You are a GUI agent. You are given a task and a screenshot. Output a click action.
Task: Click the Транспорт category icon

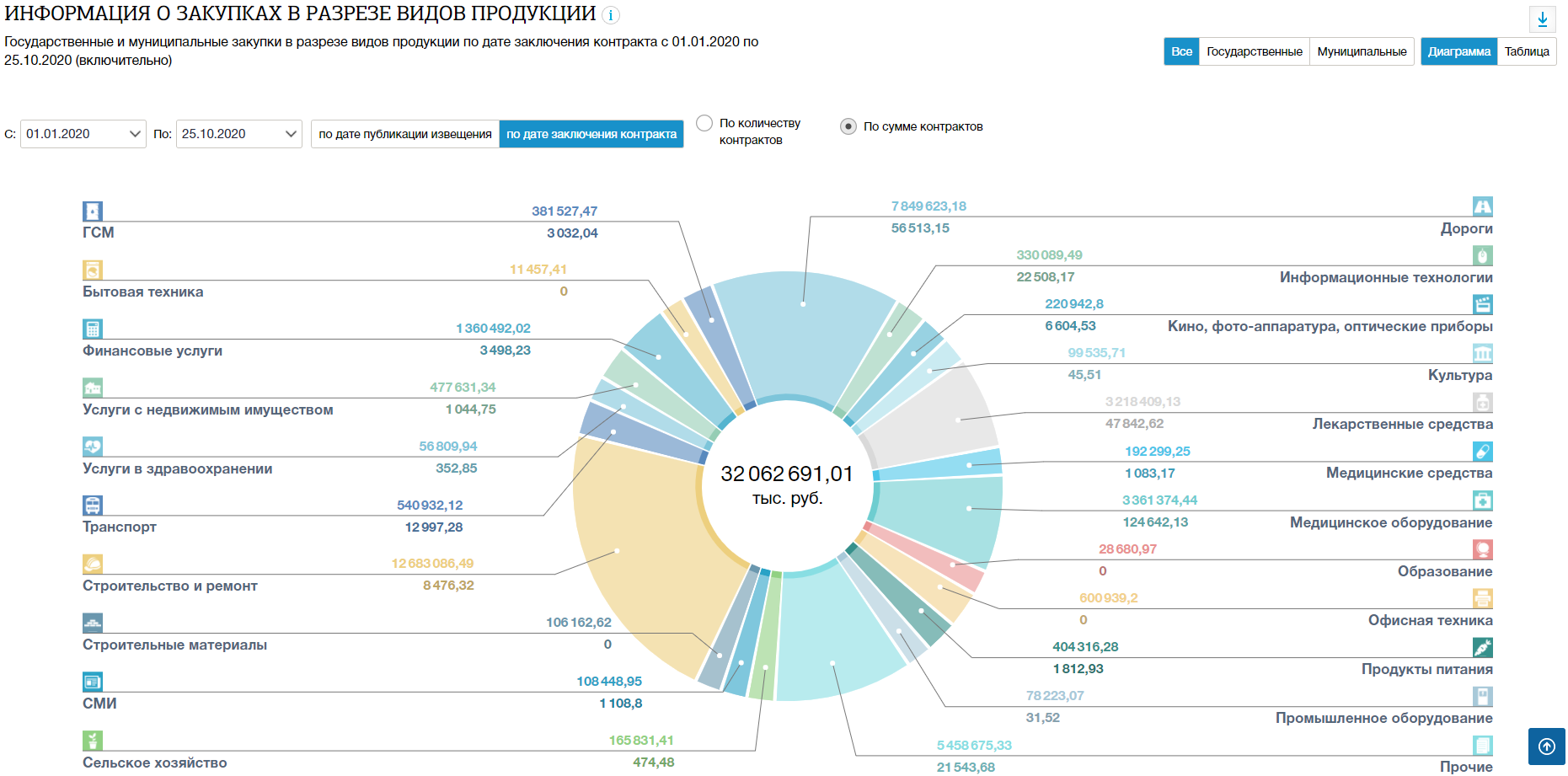pos(93,506)
